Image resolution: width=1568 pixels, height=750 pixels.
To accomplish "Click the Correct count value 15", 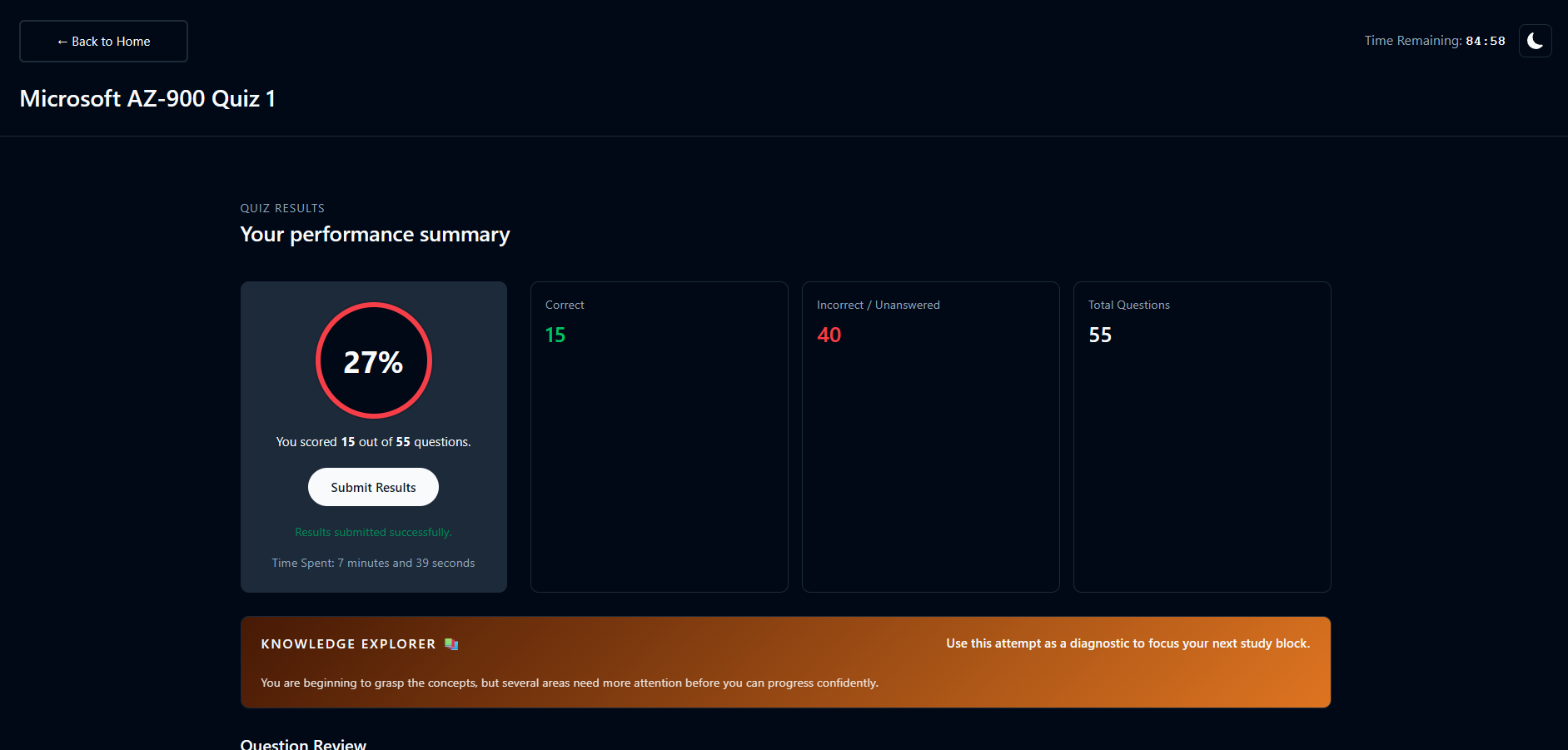I will (555, 335).
